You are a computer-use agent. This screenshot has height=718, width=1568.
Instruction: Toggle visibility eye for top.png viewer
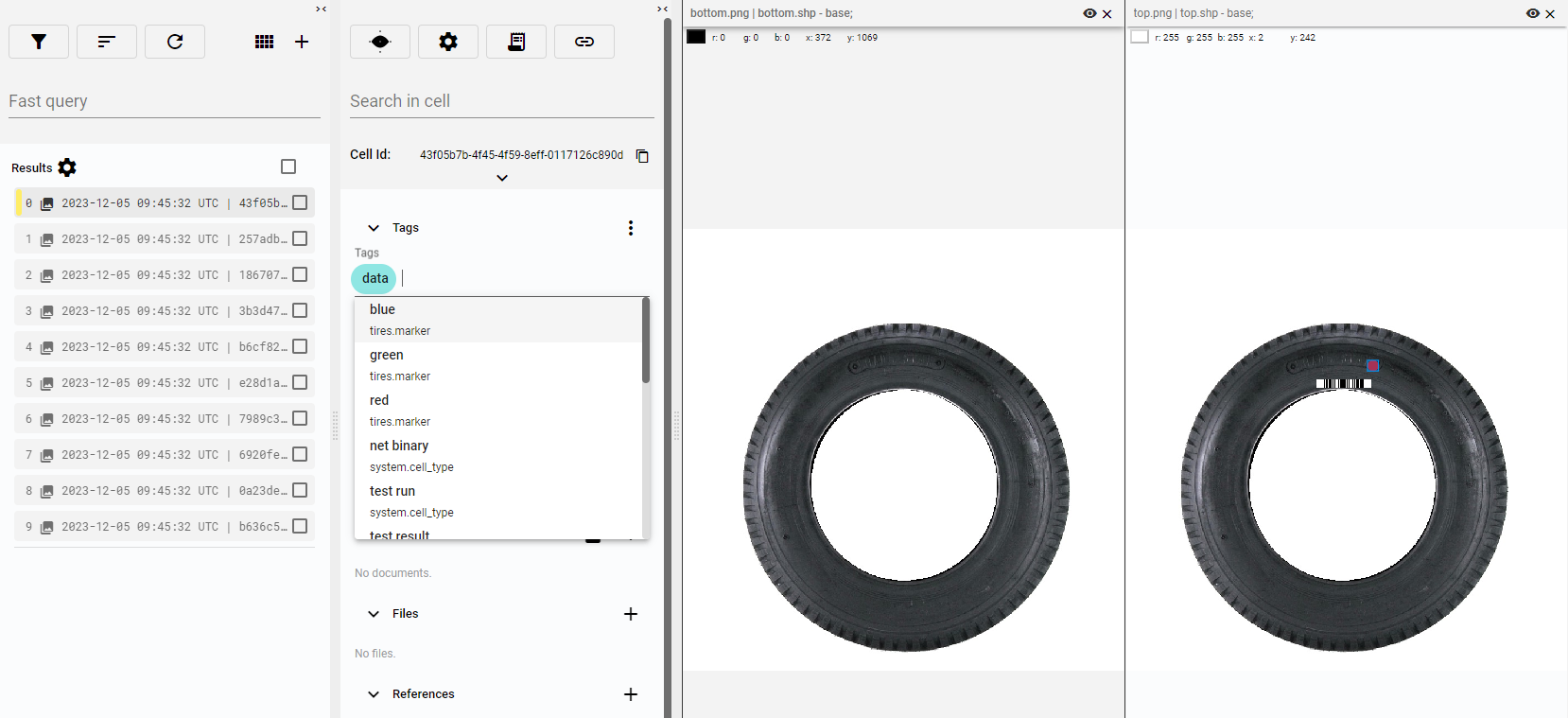[x=1532, y=13]
